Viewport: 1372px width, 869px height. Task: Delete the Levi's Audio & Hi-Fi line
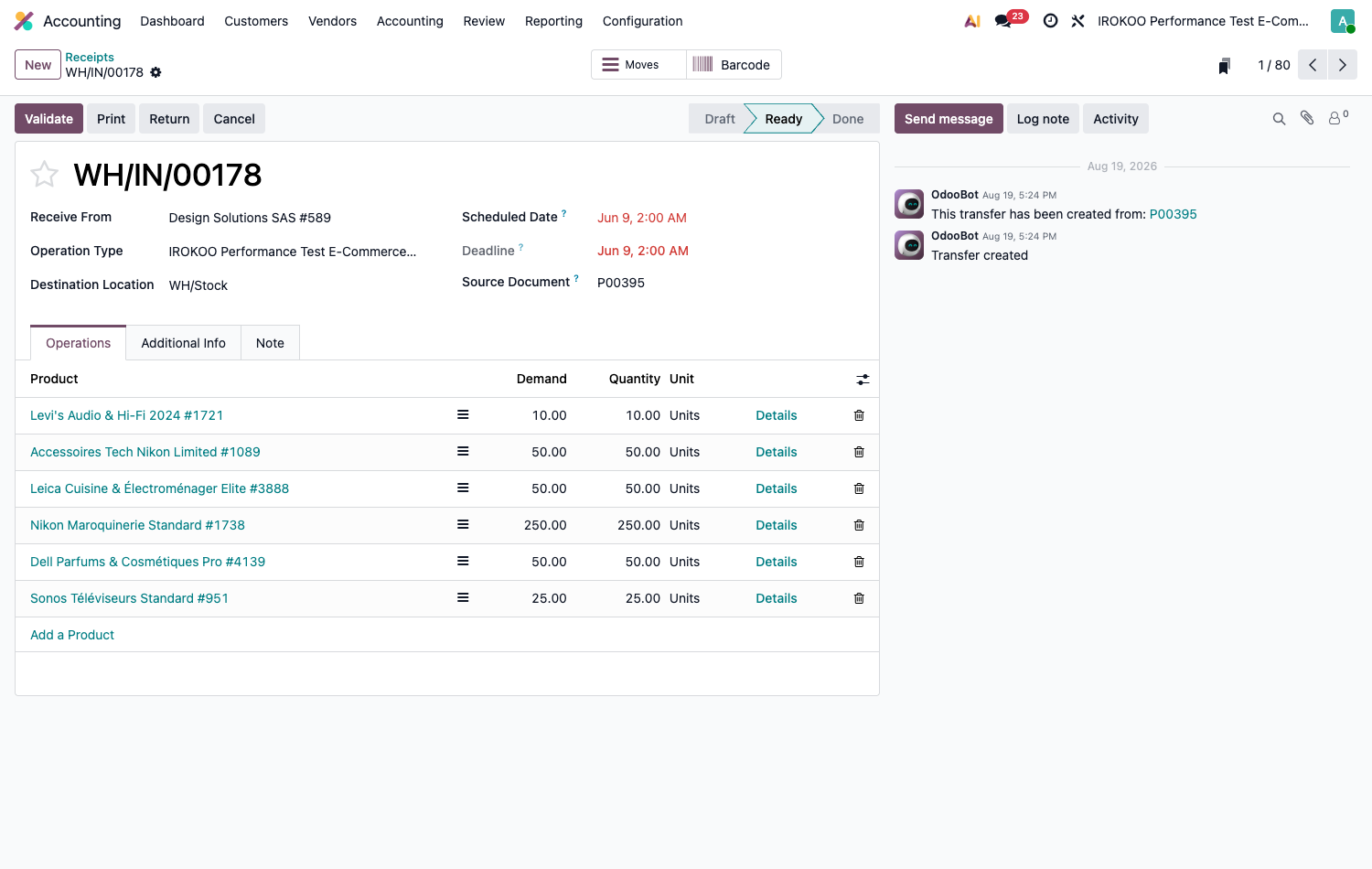tap(859, 415)
